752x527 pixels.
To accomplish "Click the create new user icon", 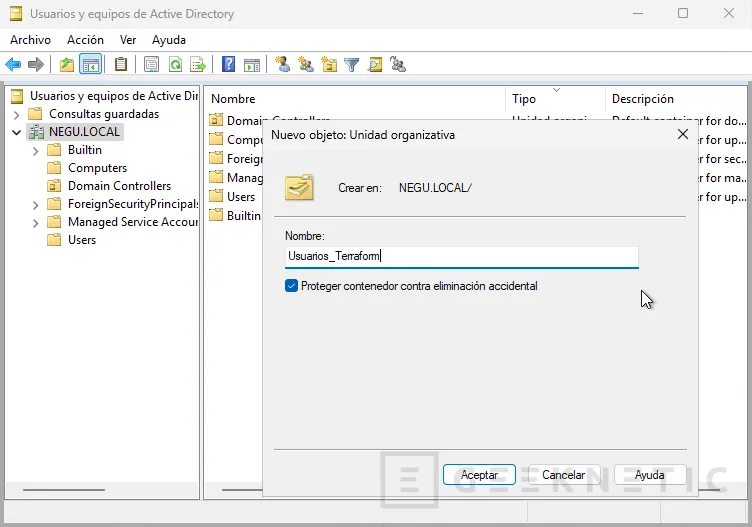I will [282, 64].
